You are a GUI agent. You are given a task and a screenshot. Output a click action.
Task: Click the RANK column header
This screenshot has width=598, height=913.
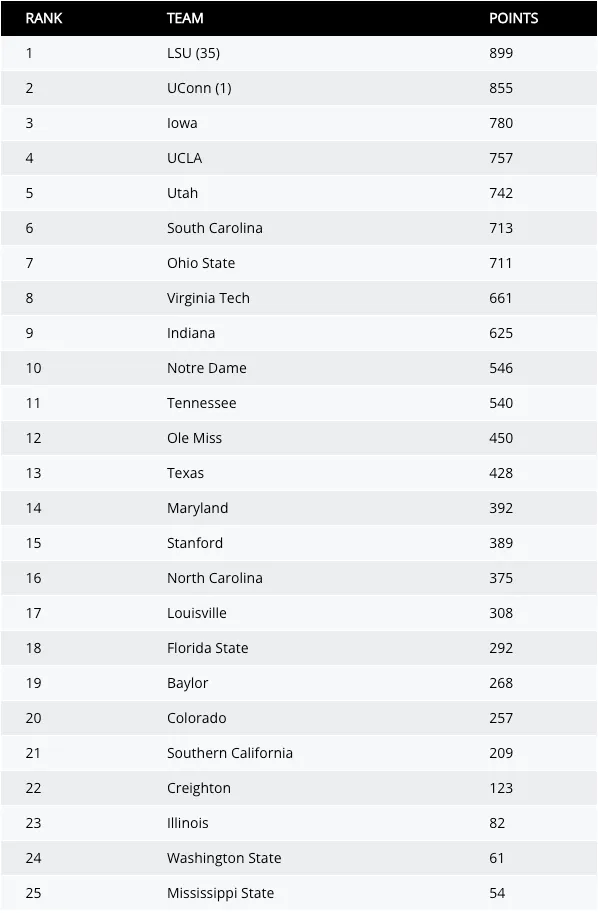(44, 18)
